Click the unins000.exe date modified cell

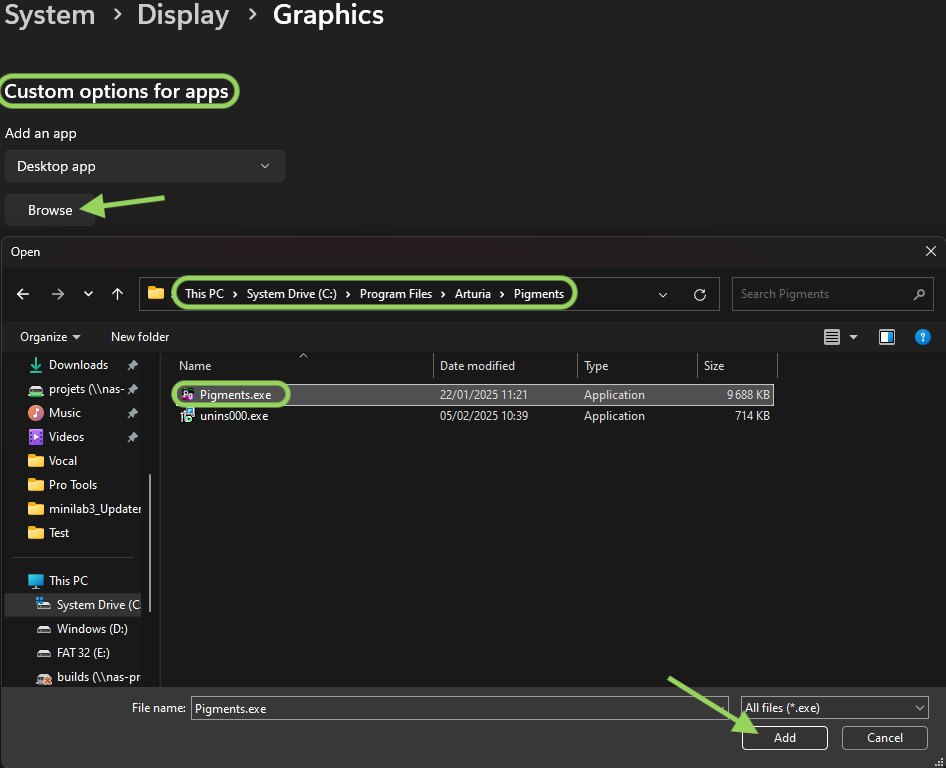click(484, 416)
